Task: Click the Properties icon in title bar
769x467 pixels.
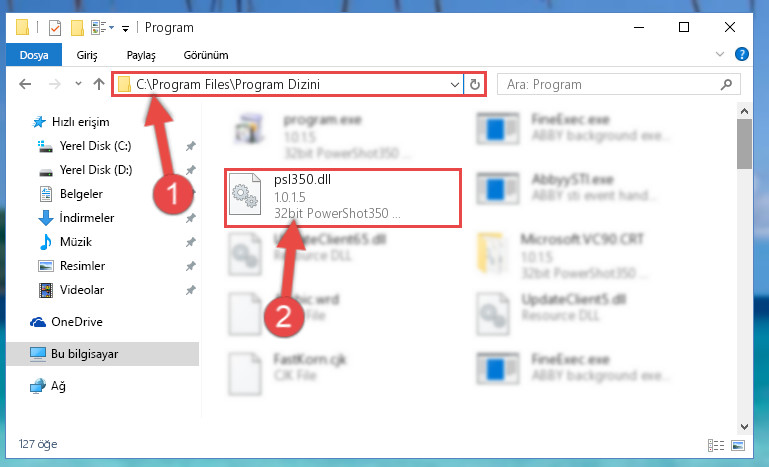Action: (x=55, y=28)
